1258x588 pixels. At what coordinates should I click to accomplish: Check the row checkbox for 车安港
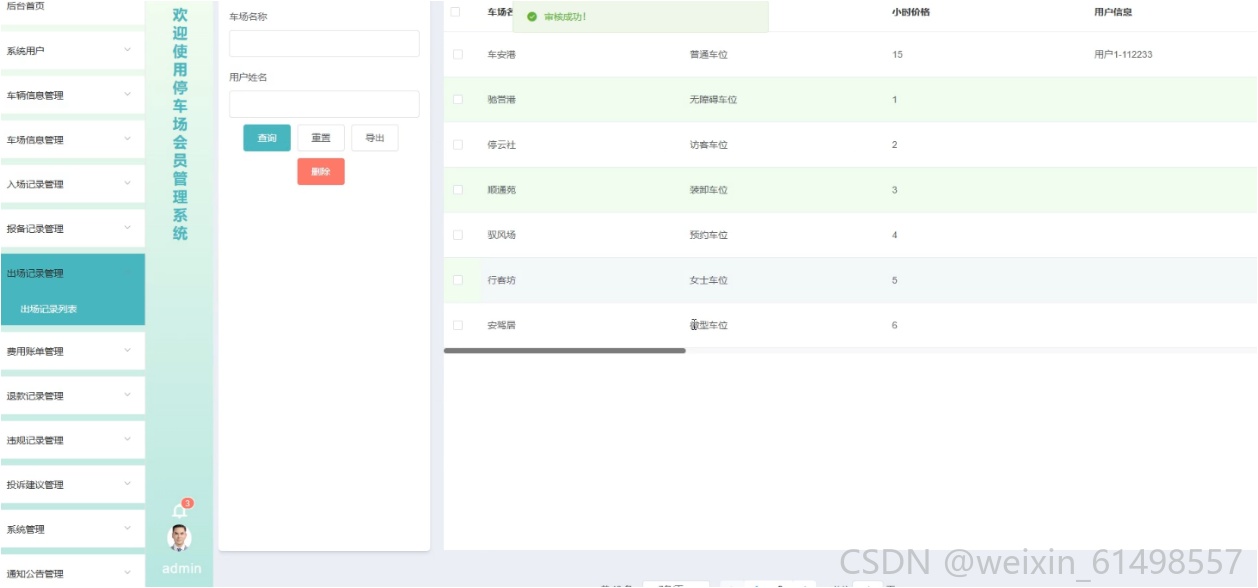tap(458, 54)
